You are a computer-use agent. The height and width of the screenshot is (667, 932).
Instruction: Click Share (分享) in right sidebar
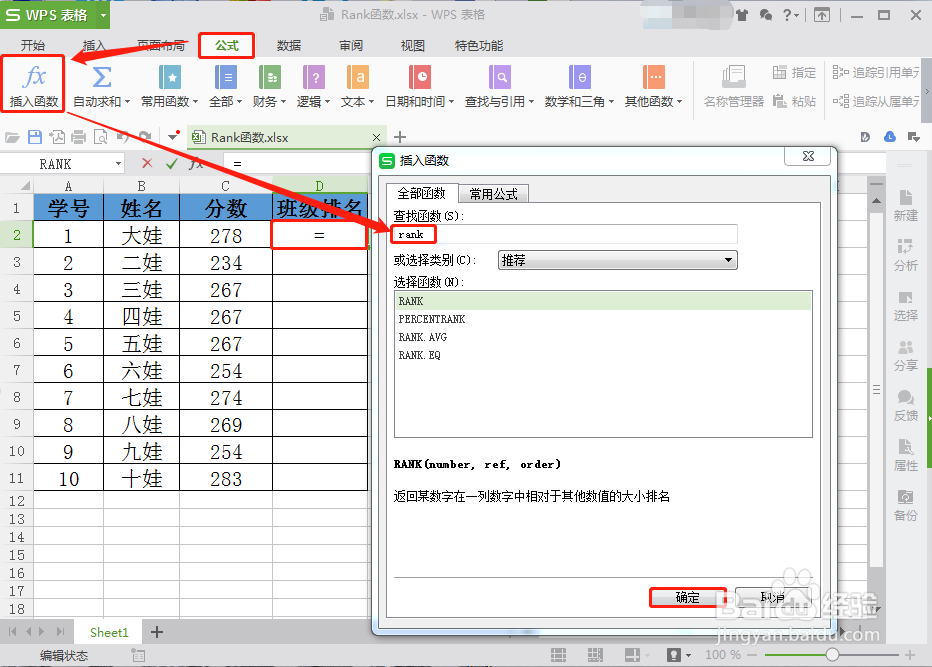tap(906, 355)
